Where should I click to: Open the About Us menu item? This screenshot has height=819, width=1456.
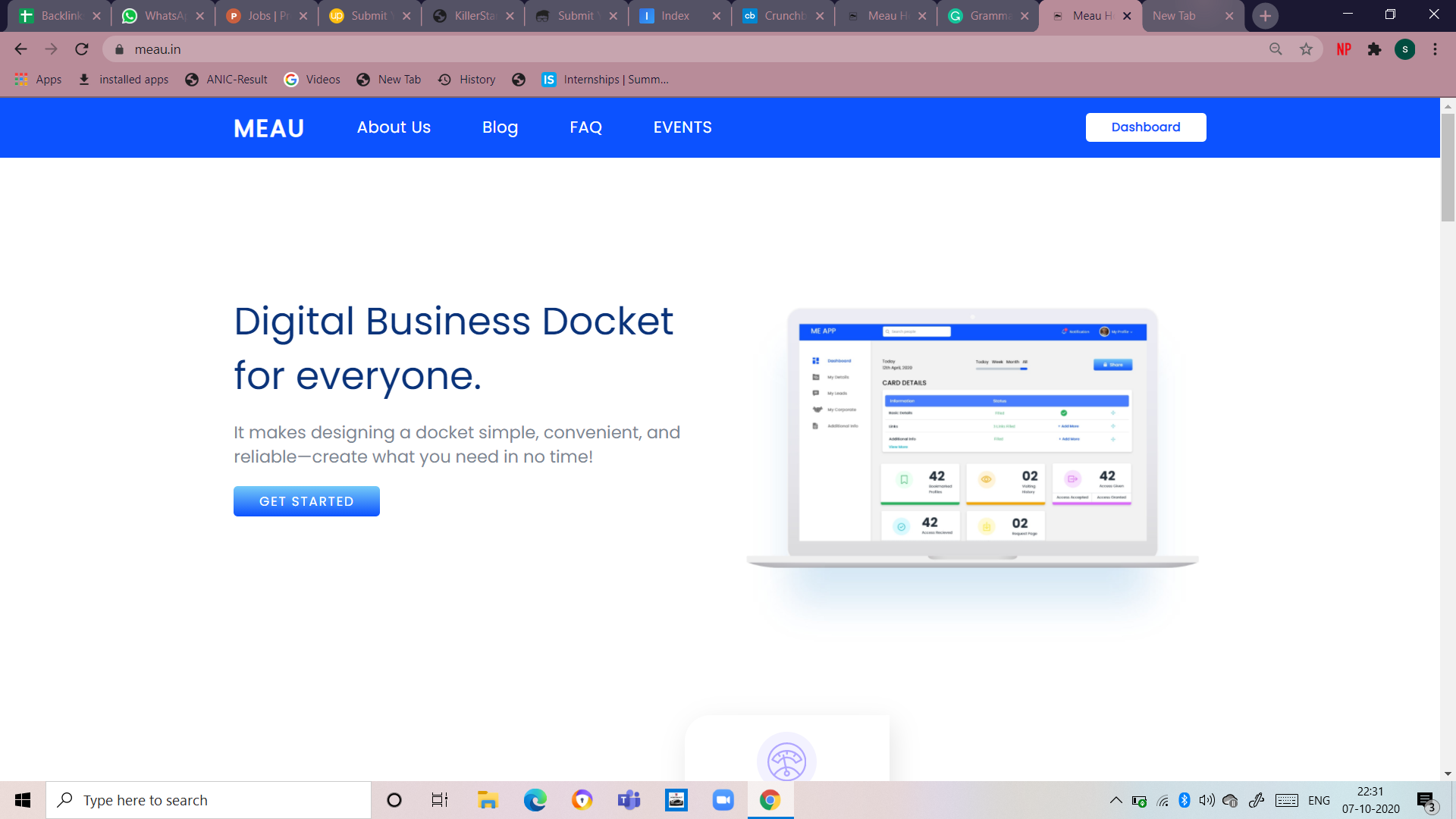click(x=394, y=127)
